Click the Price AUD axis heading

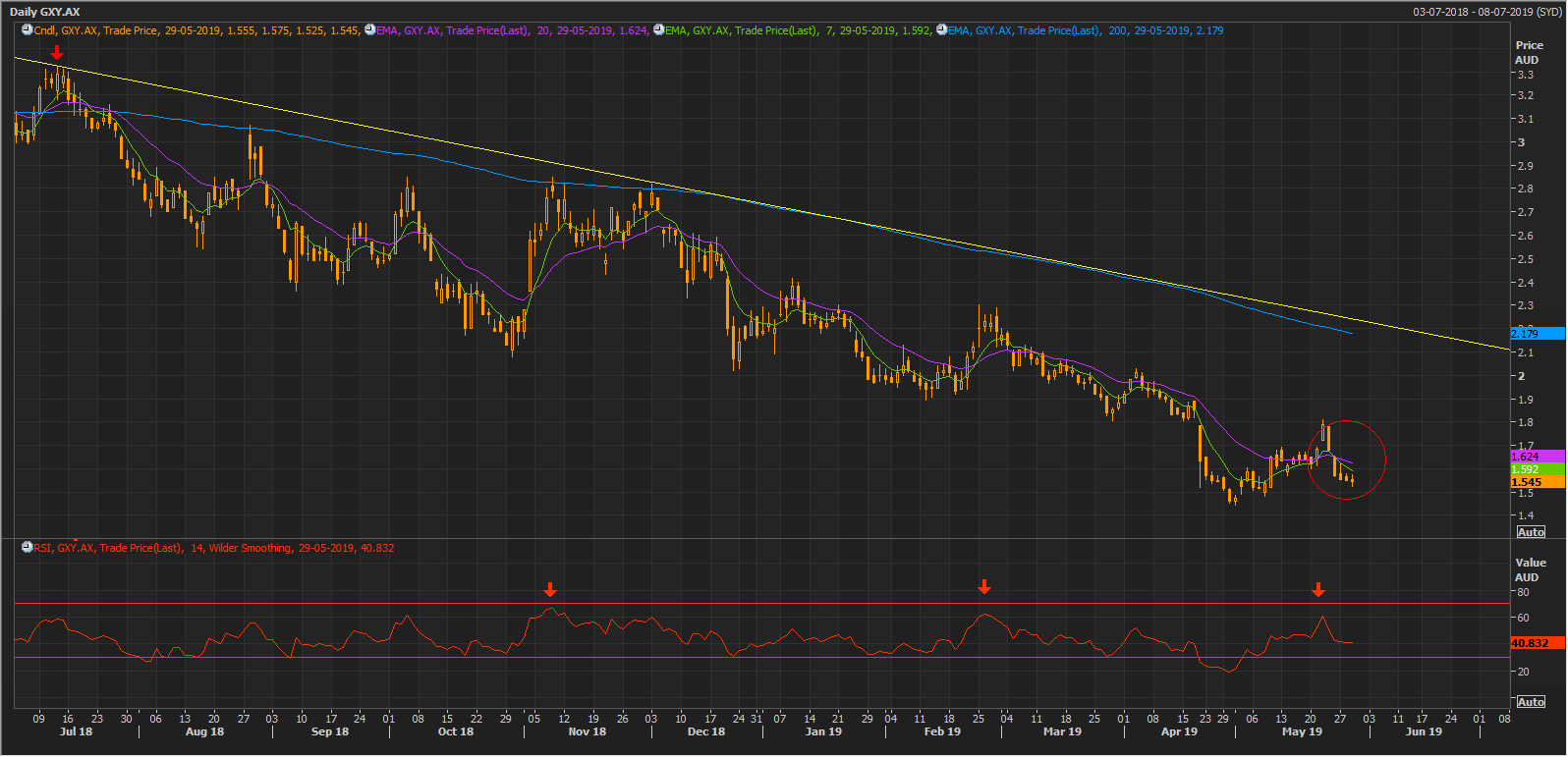tap(1529, 52)
